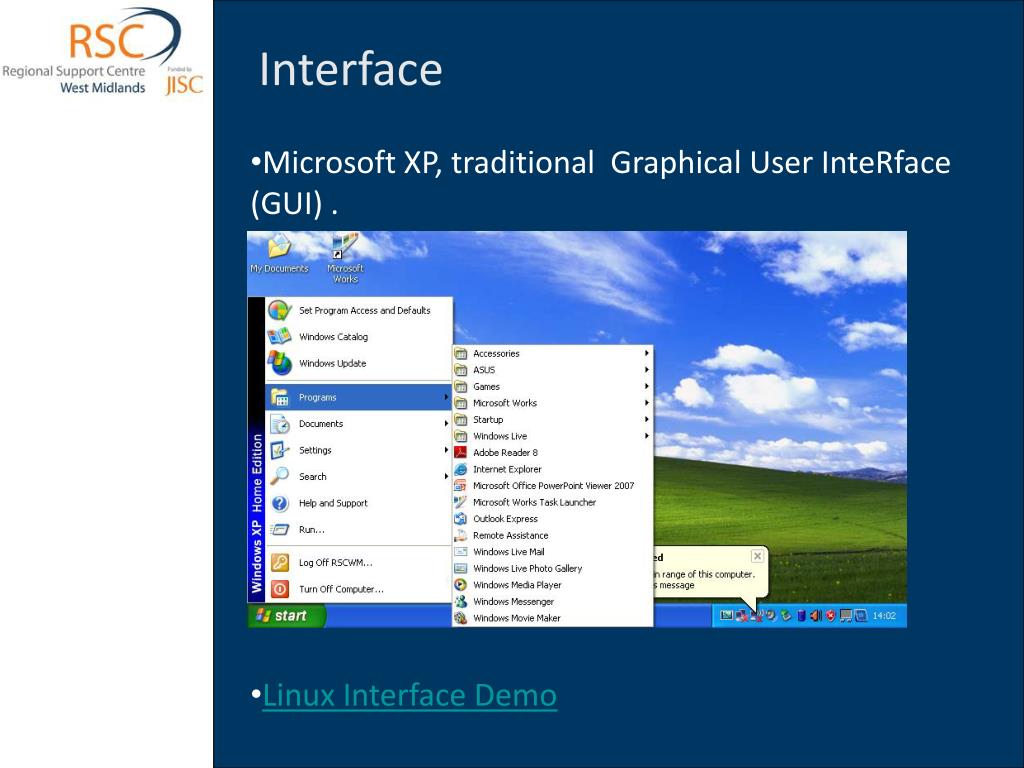Screen dimensions: 1024x768
Task: Expand the Documents submenu
Action: click(x=359, y=424)
